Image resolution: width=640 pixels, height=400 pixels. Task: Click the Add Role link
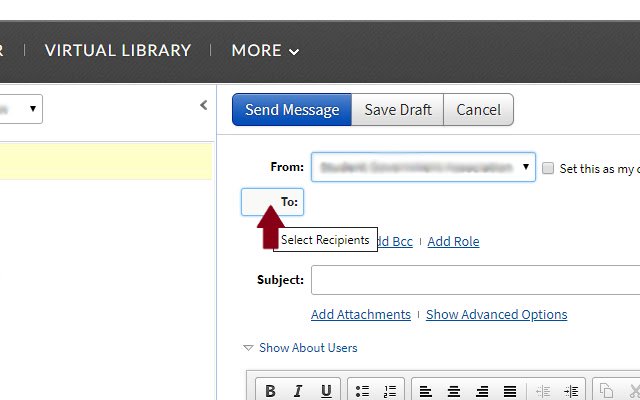pos(453,242)
